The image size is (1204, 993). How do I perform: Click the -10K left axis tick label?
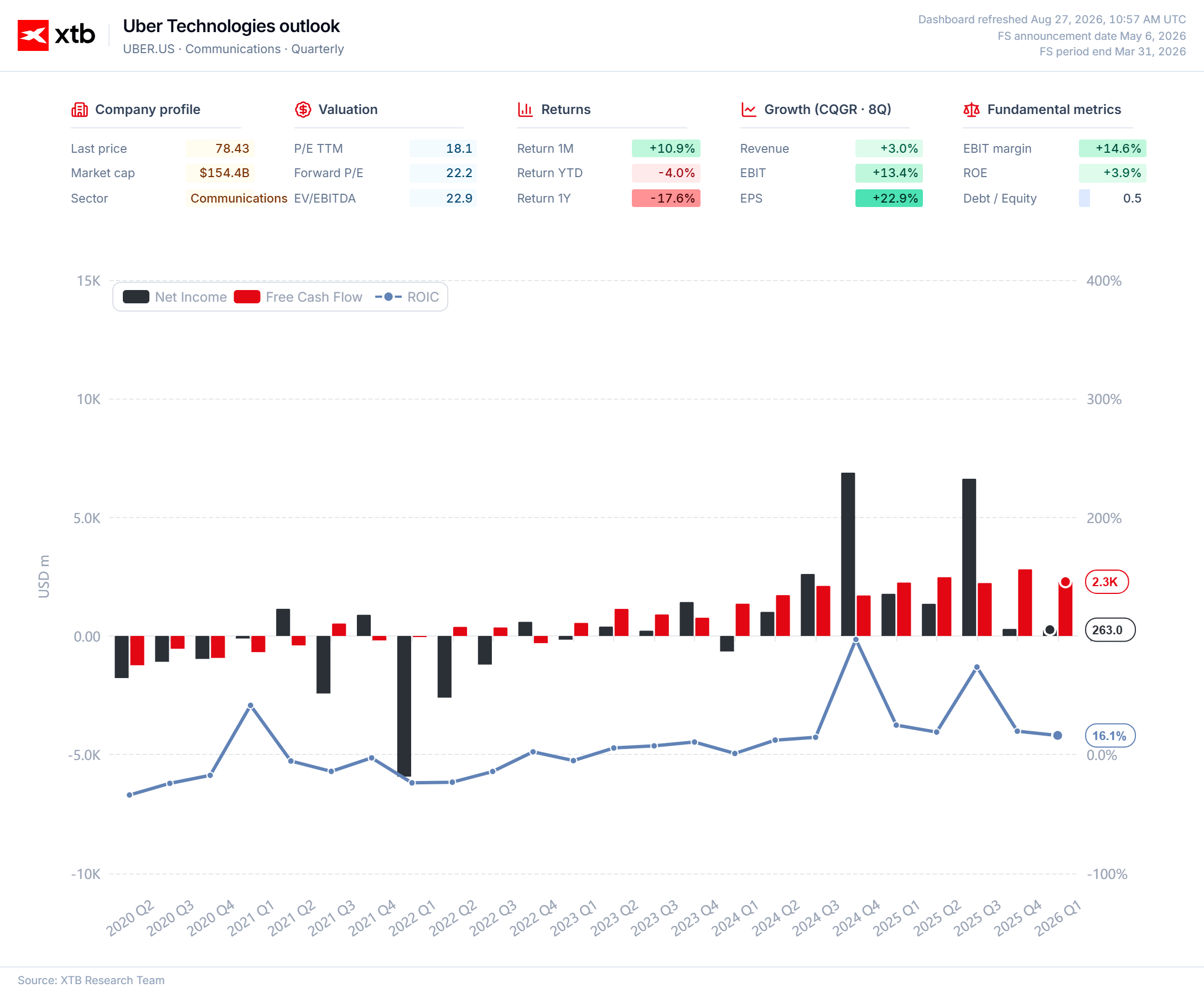(x=86, y=874)
